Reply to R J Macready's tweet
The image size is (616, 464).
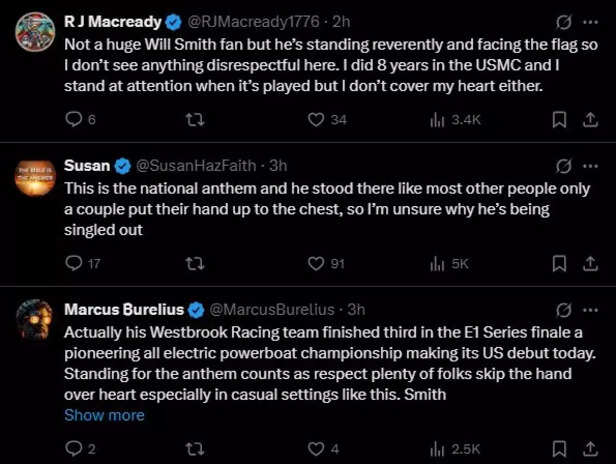click(x=73, y=120)
